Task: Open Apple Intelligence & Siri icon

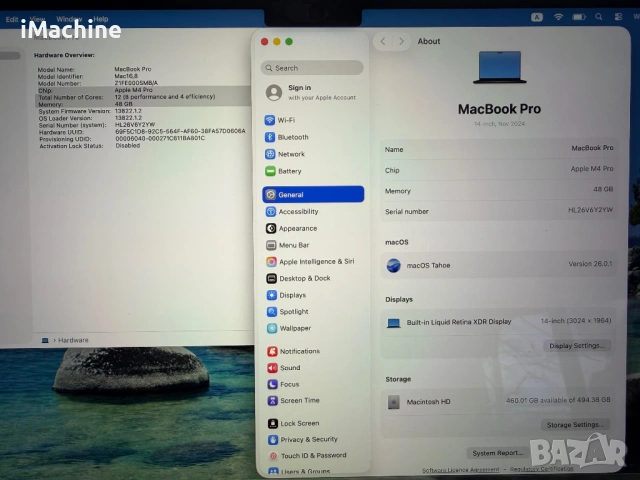Action: [271, 262]
